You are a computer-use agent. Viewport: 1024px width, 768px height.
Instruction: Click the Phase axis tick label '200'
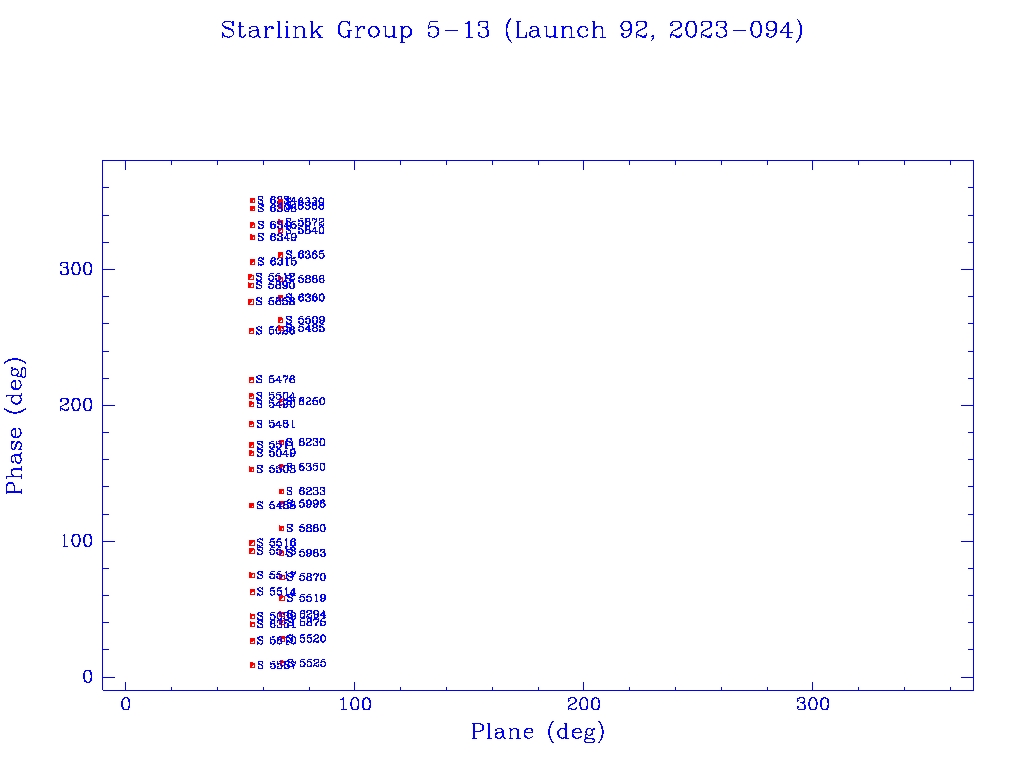(76, 405)
